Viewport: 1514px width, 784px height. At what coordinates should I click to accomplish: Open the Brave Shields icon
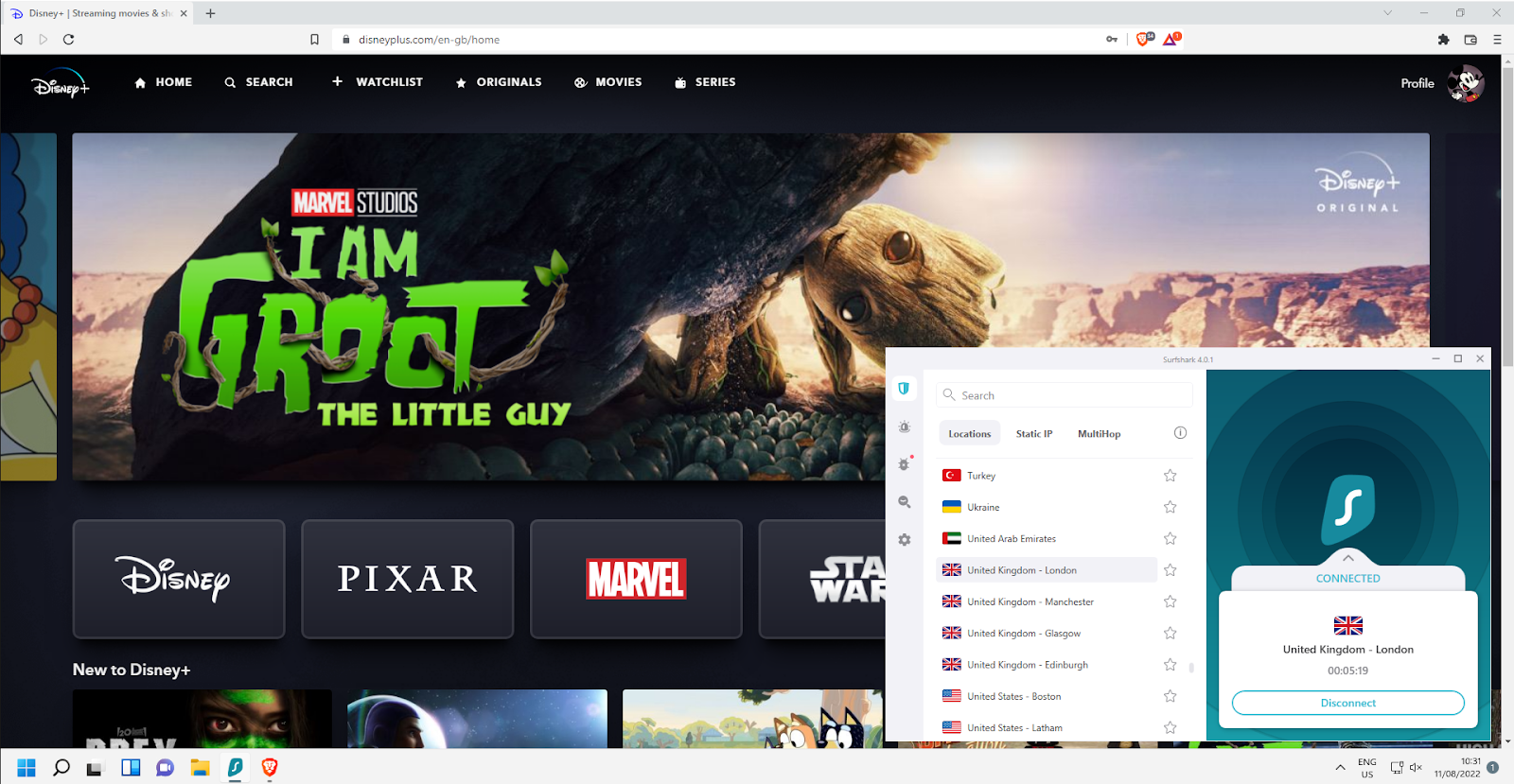tap(1144, 39)
